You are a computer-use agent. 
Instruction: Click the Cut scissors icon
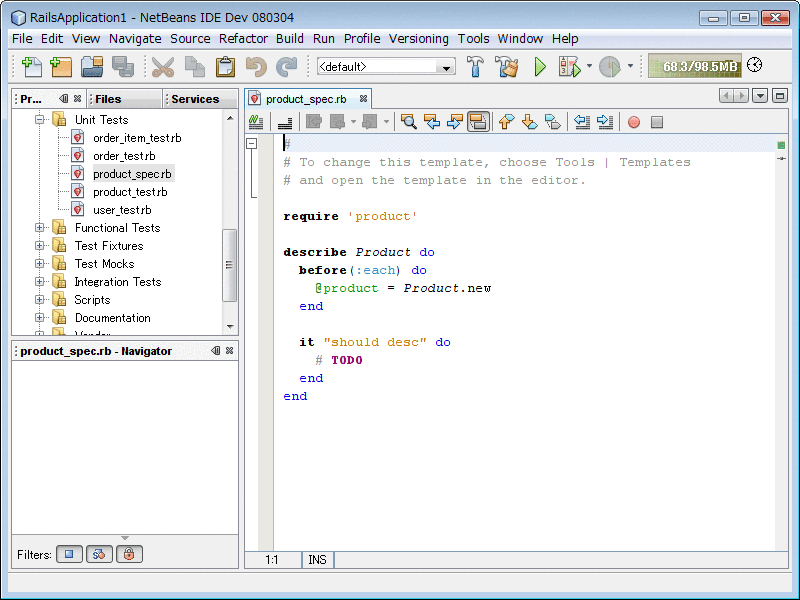(163, 67)
